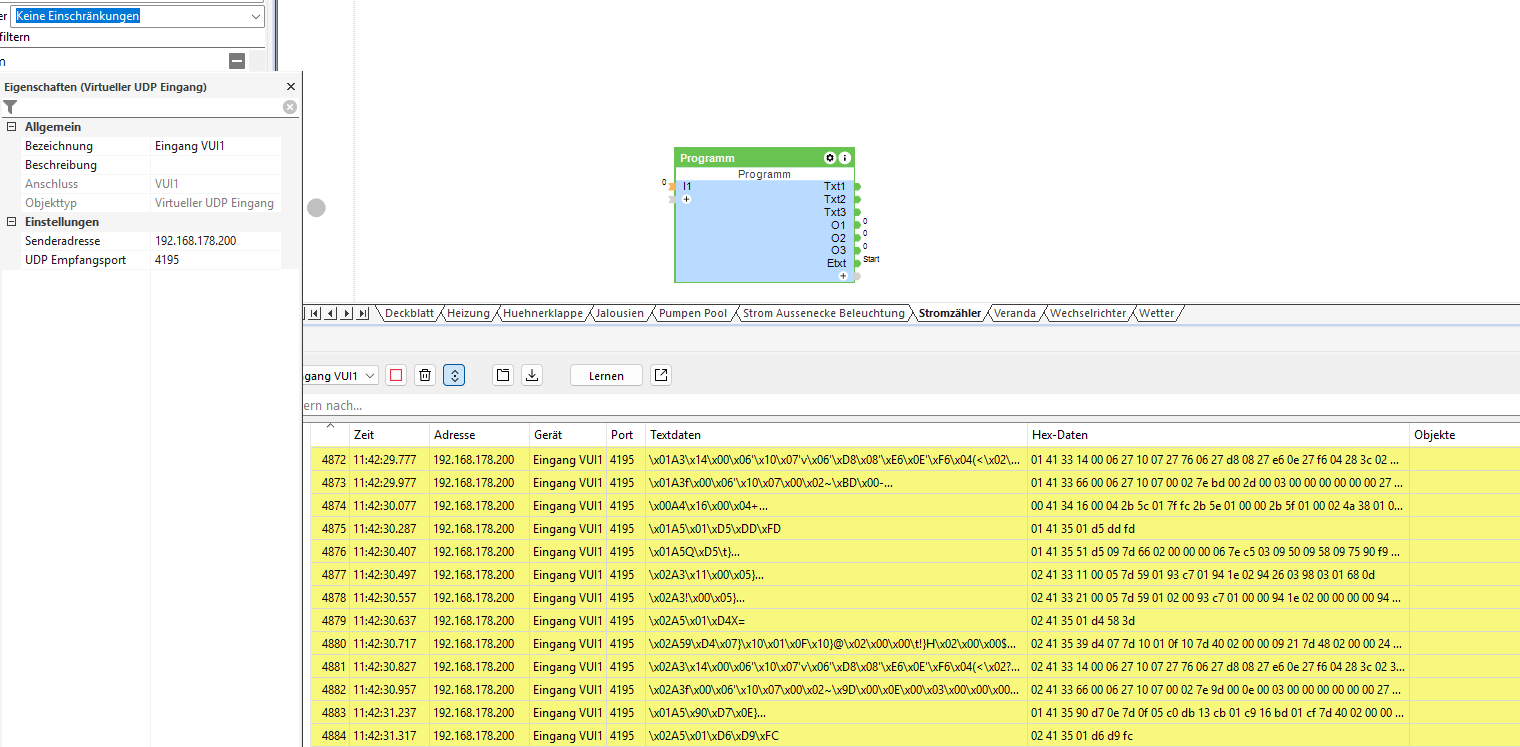The width and height of the screenshot is (1520, 747).
Task: Switch to the Veranda page tab
Action: click(x=1014, y=313)
